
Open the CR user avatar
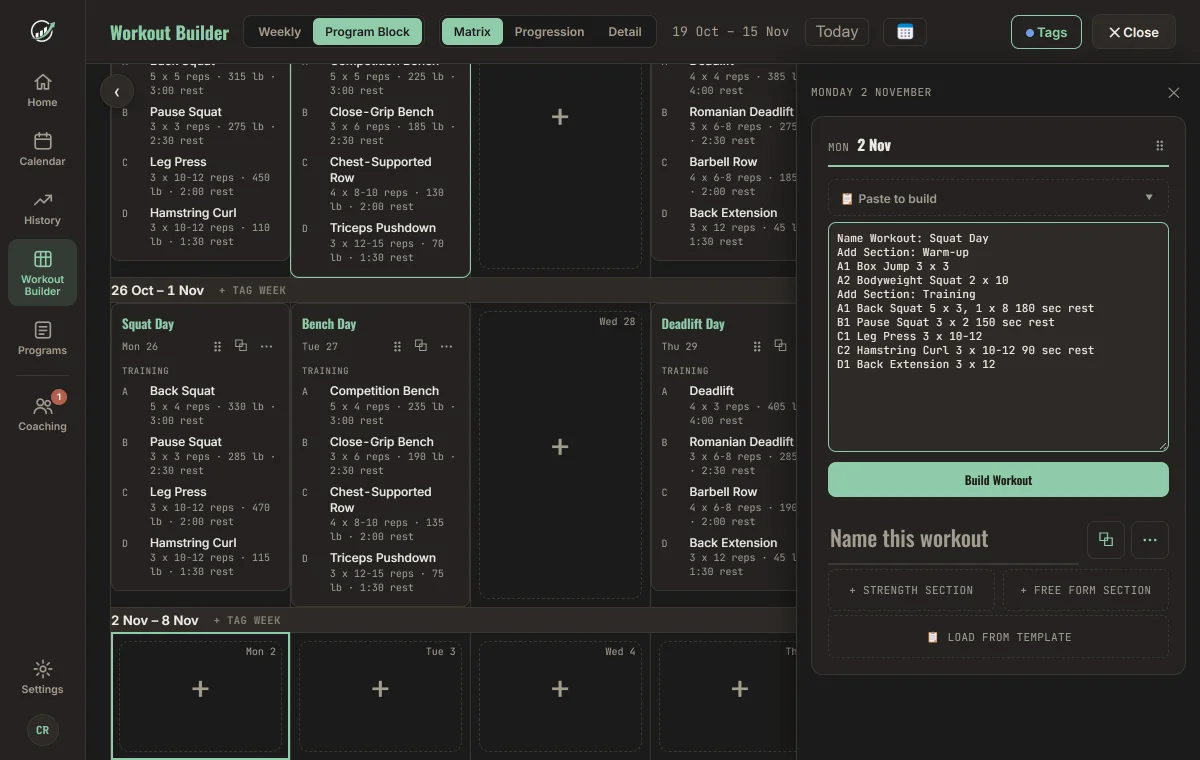tap(42, 730)
